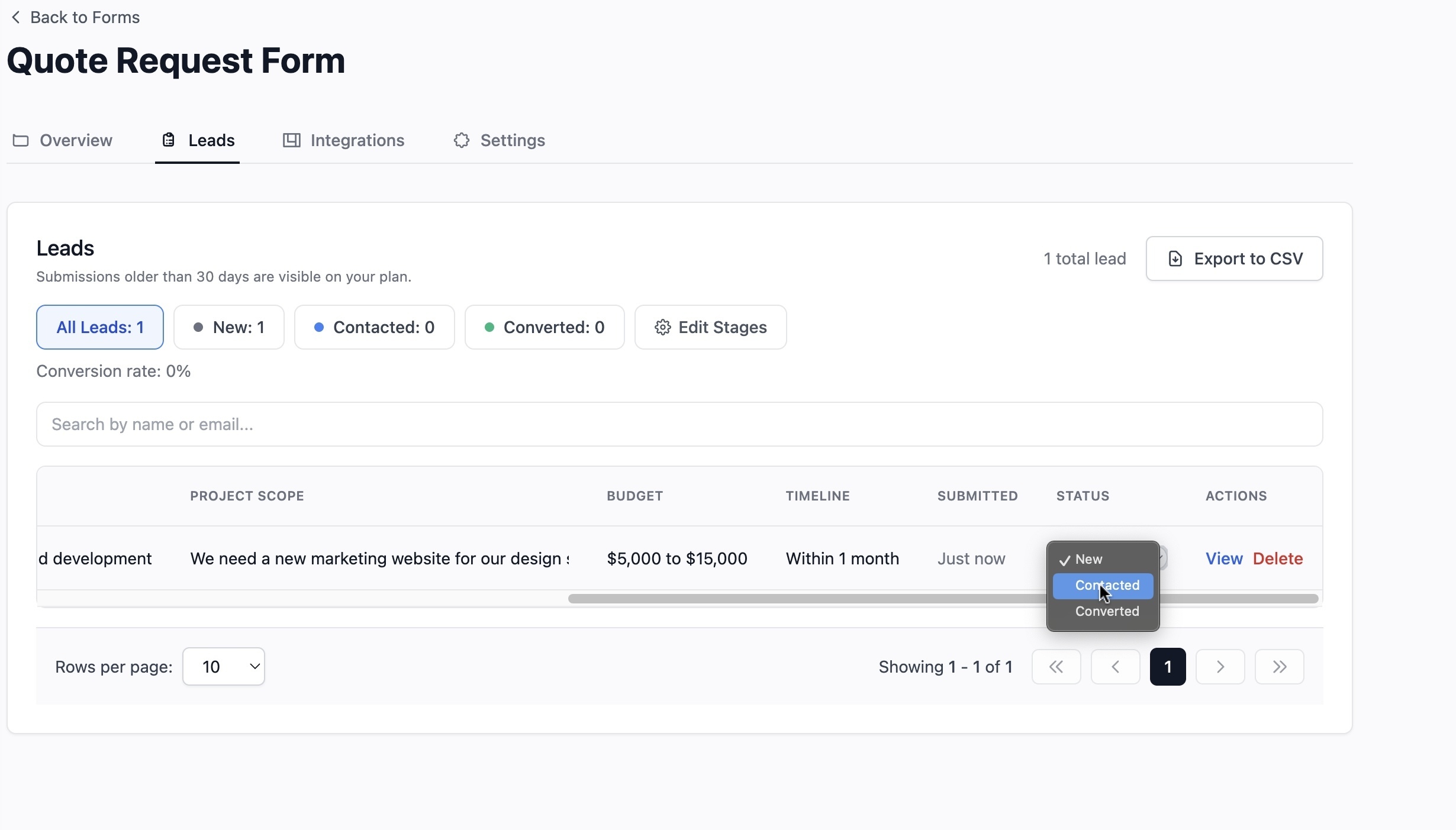1456x830 pixels.
Task: Click the Status column header
Action: click(1083, 496)
